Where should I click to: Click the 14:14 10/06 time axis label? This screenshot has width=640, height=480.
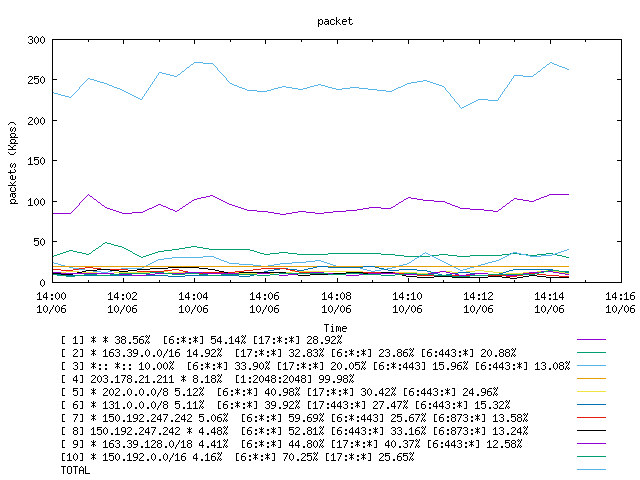coord(549,302)
